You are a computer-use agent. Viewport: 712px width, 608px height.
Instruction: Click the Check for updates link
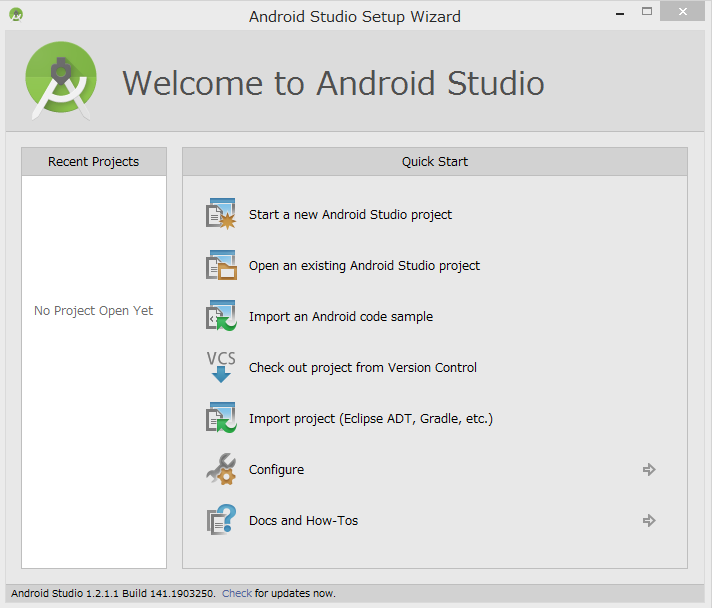pos(237,593)
